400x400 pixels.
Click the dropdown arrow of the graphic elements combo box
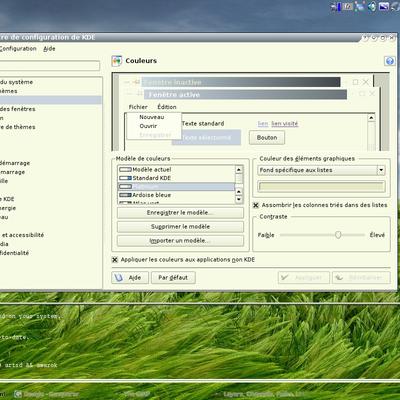coord(381,170)
